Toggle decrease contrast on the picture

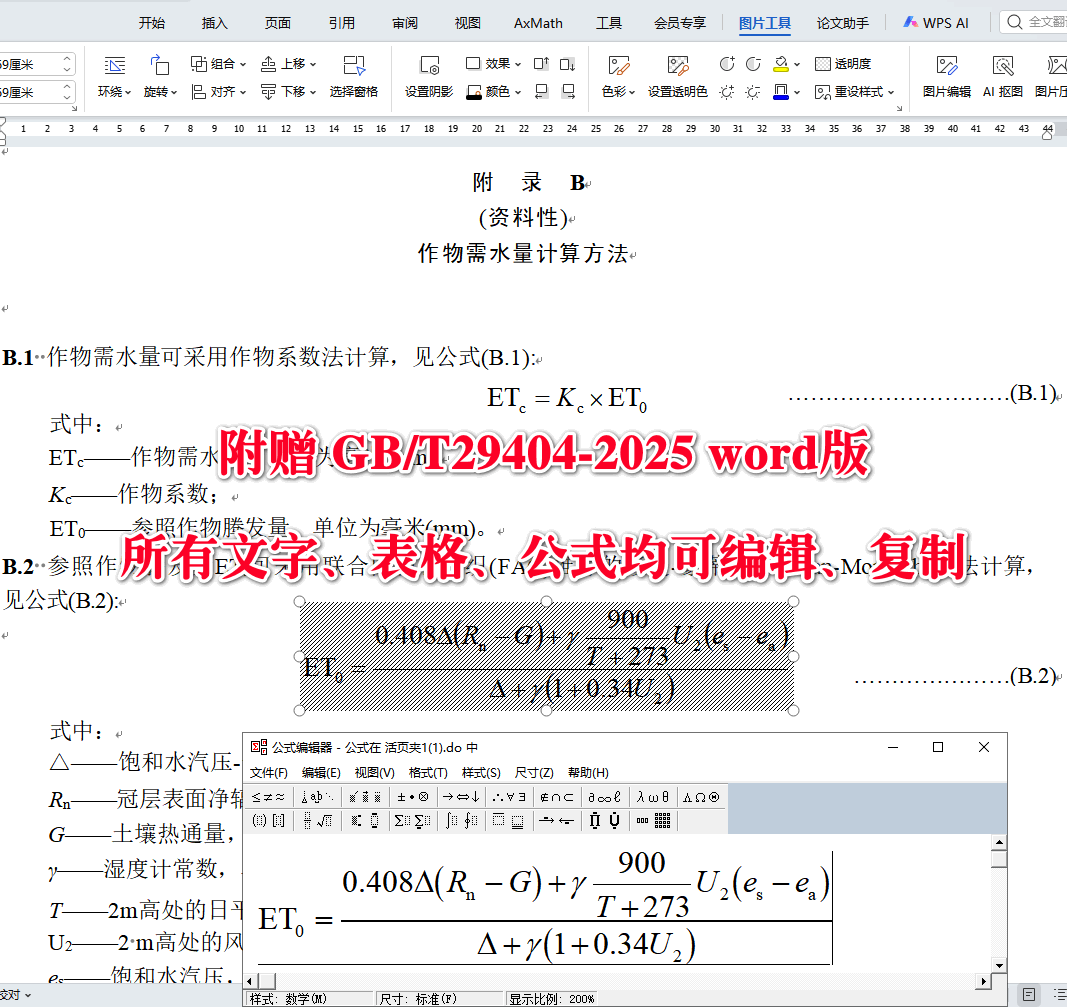(751, 62)
